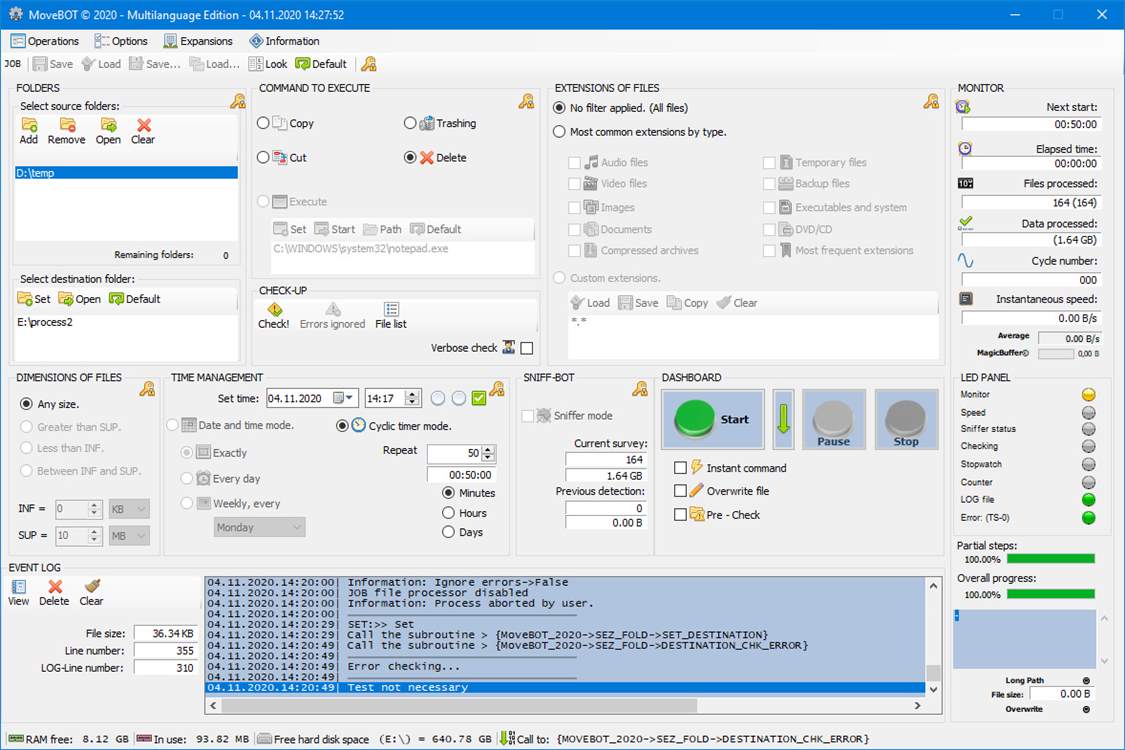Enable the Verbose check checkbox
This screenshot has height=750, width=1125.
(527, 348)
